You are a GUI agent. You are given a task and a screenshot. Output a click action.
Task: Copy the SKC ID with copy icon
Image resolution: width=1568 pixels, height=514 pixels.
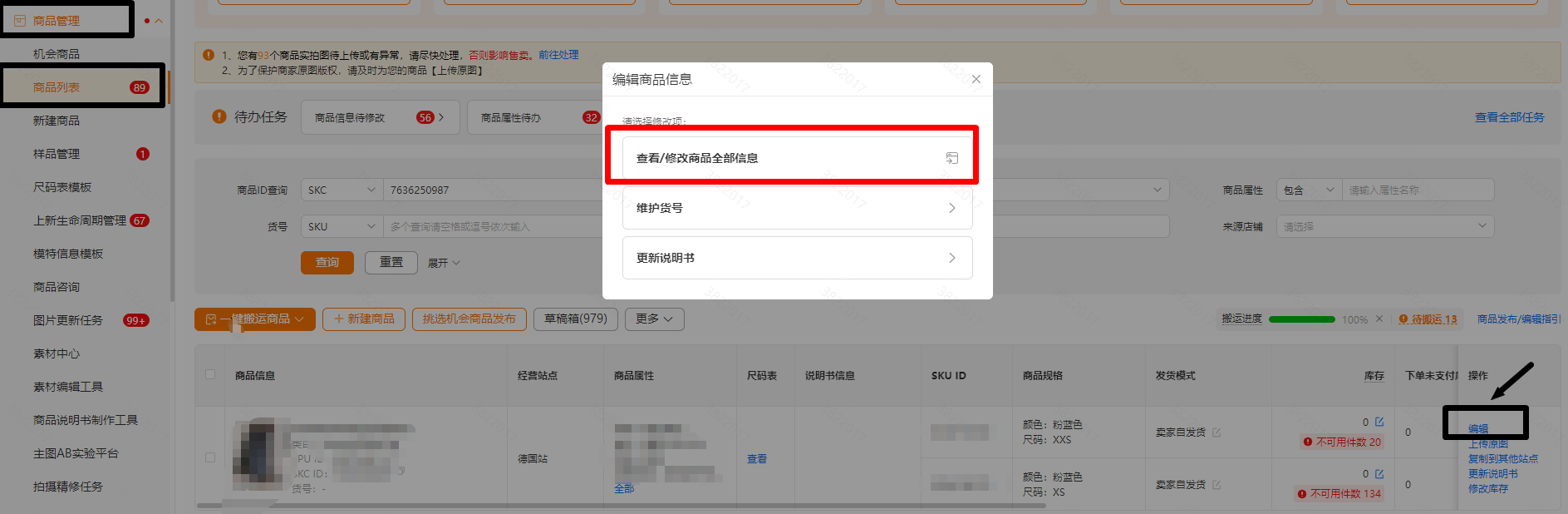click(x=401, y=471)
